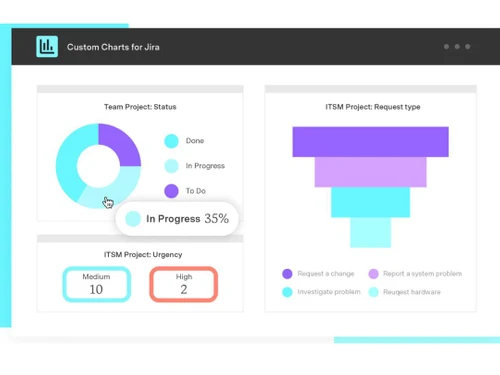Click the Request a change legend label
The height and width of the screenshot is (375, 500).
326,274
